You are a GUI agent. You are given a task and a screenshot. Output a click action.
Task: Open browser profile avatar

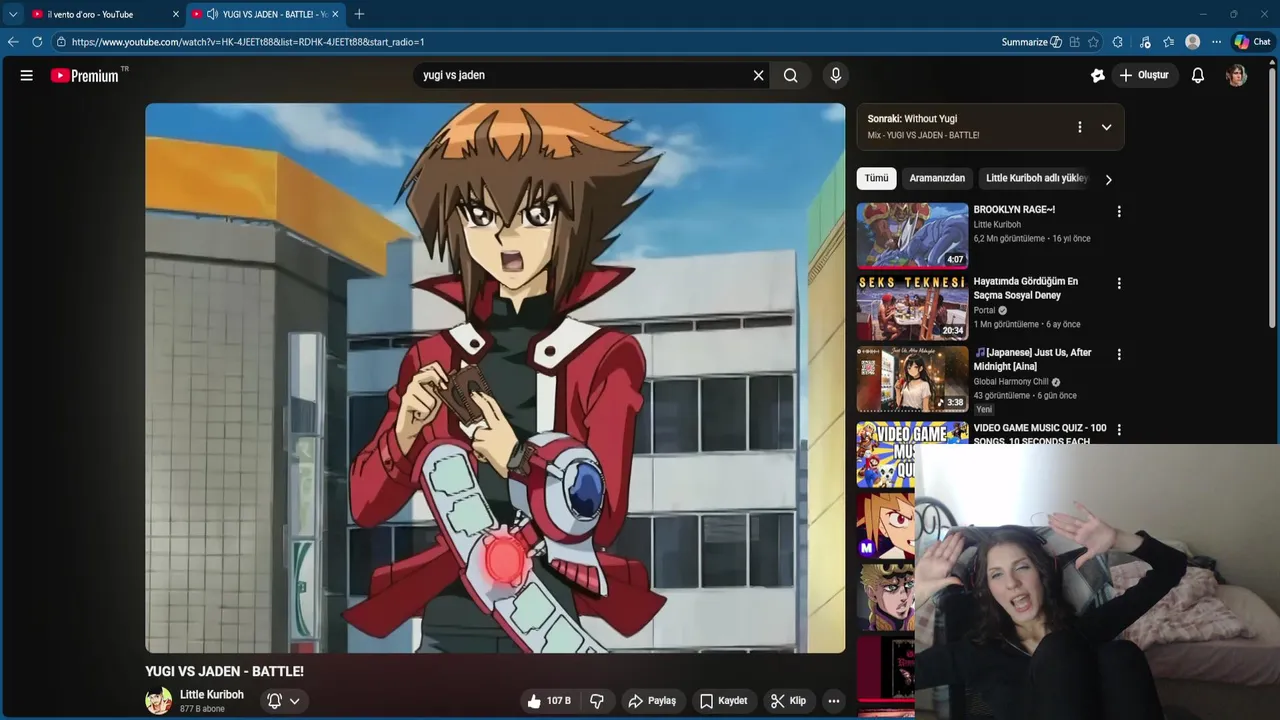(1192, 42)
